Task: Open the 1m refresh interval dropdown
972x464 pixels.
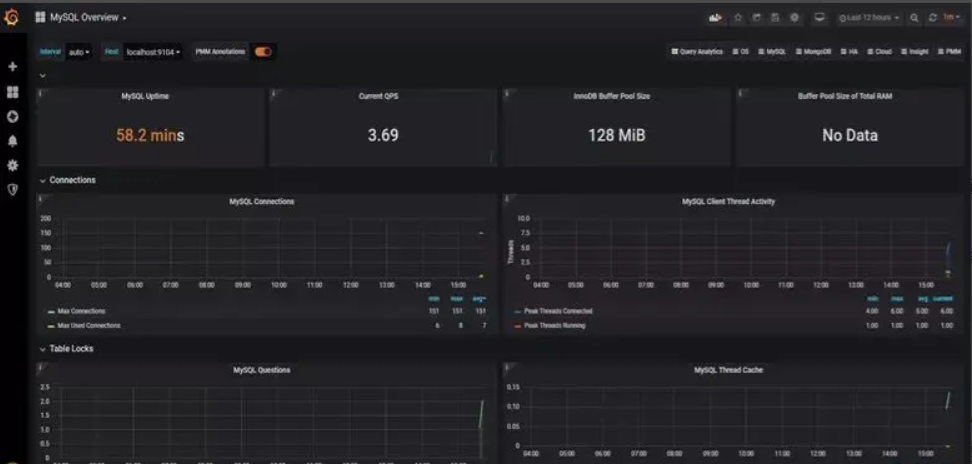Action: pyautogui.click(x=951, y=18)
